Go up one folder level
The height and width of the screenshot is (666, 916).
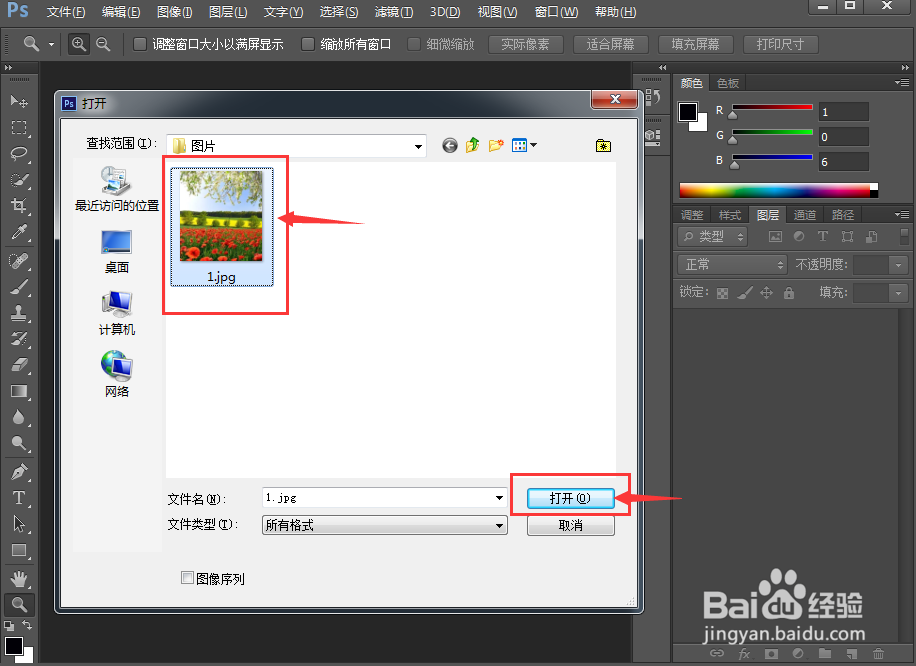click(x=473, y=145)
